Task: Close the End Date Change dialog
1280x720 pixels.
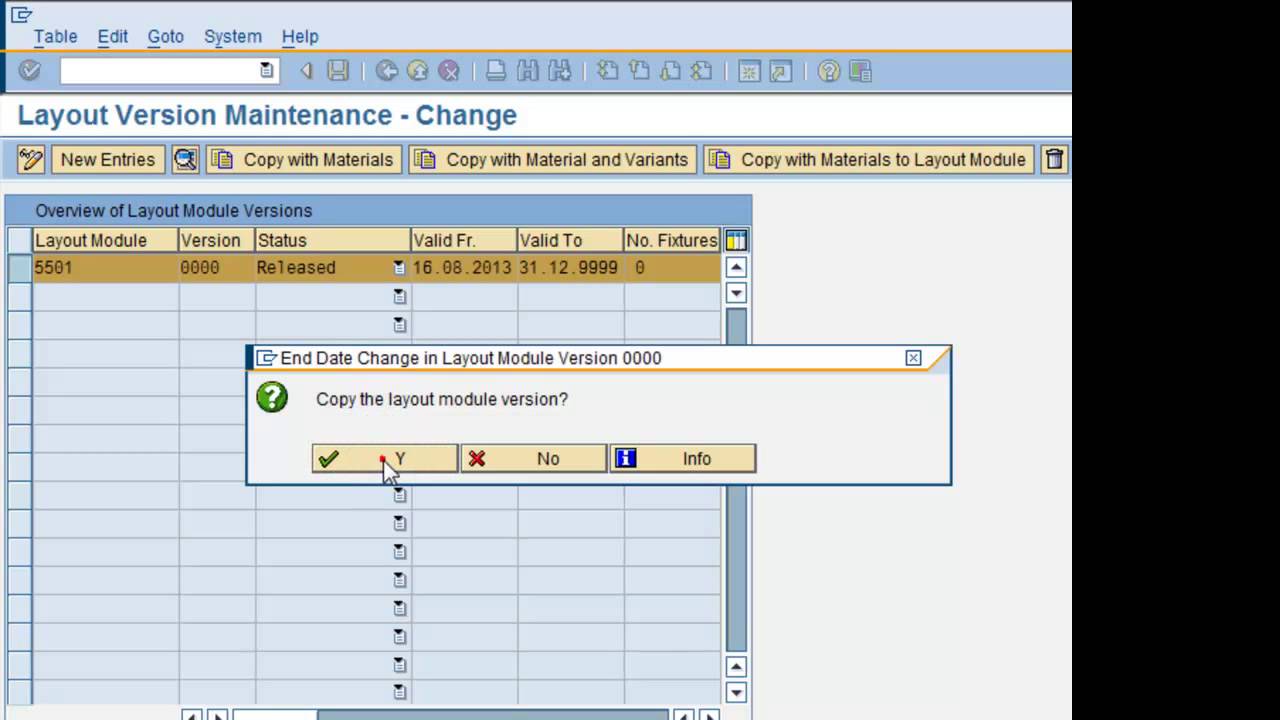Action: pyautogui.click(x=913, y=358)
